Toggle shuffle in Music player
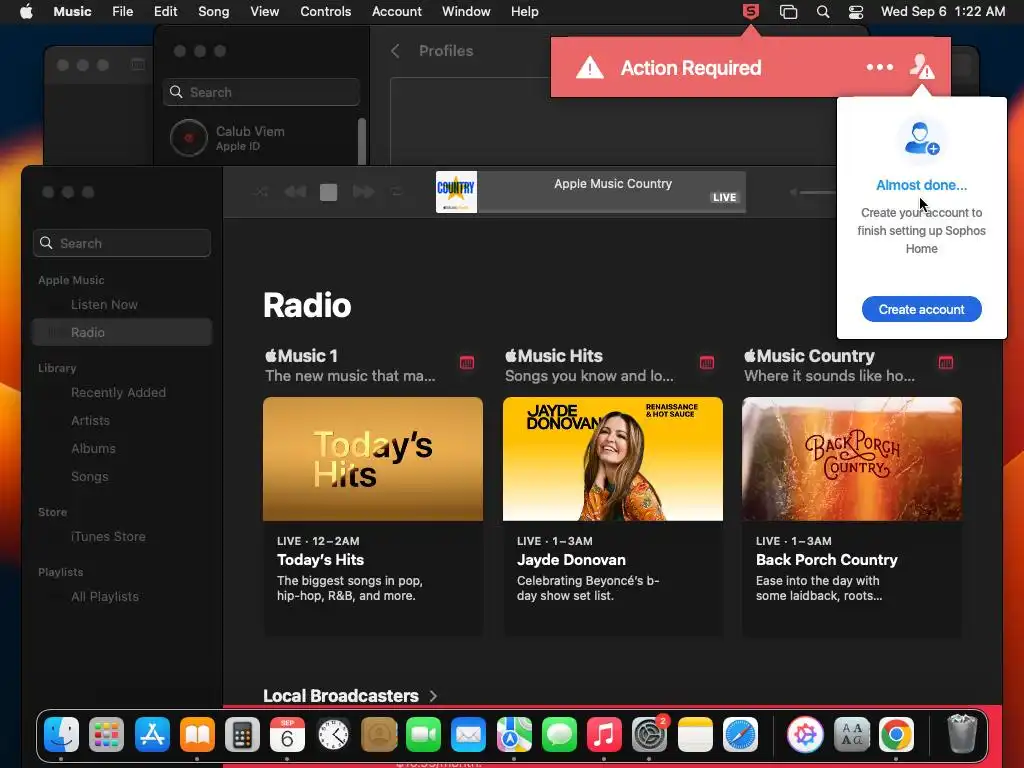This screenshot has width=1024, height=768. tap(261, 192)
